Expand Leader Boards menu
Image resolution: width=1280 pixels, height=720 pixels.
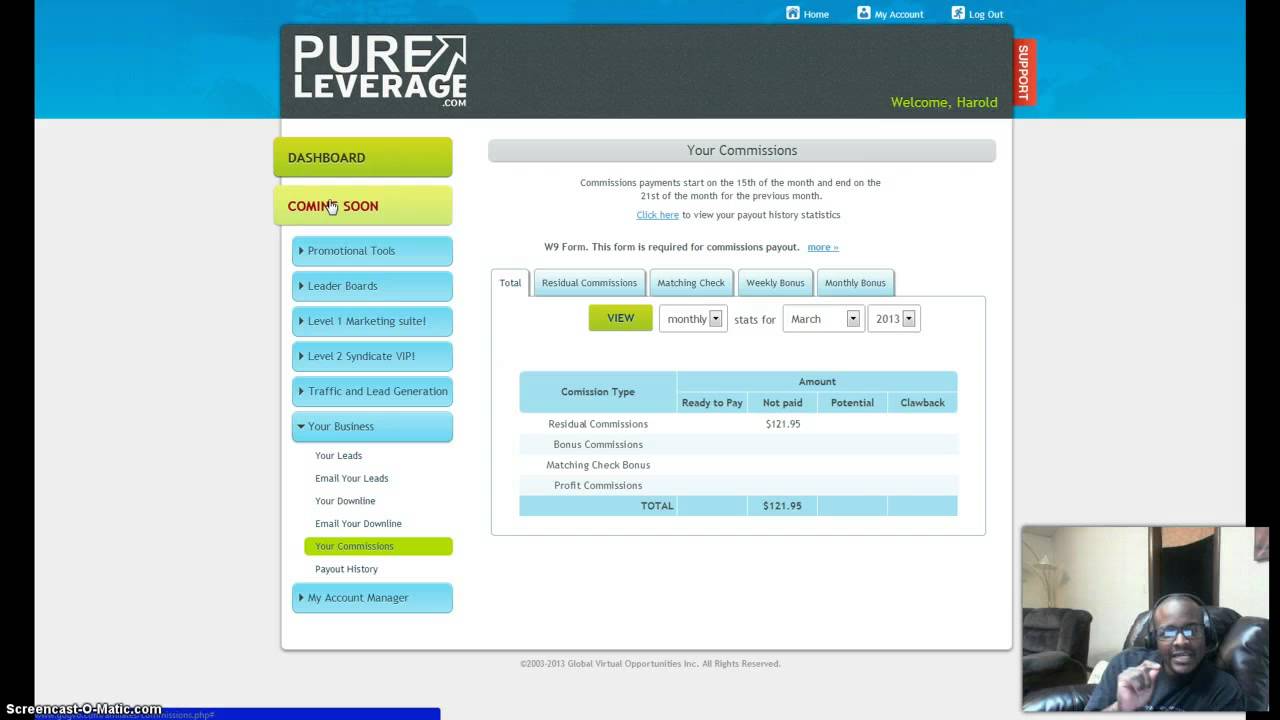(372, 286)
